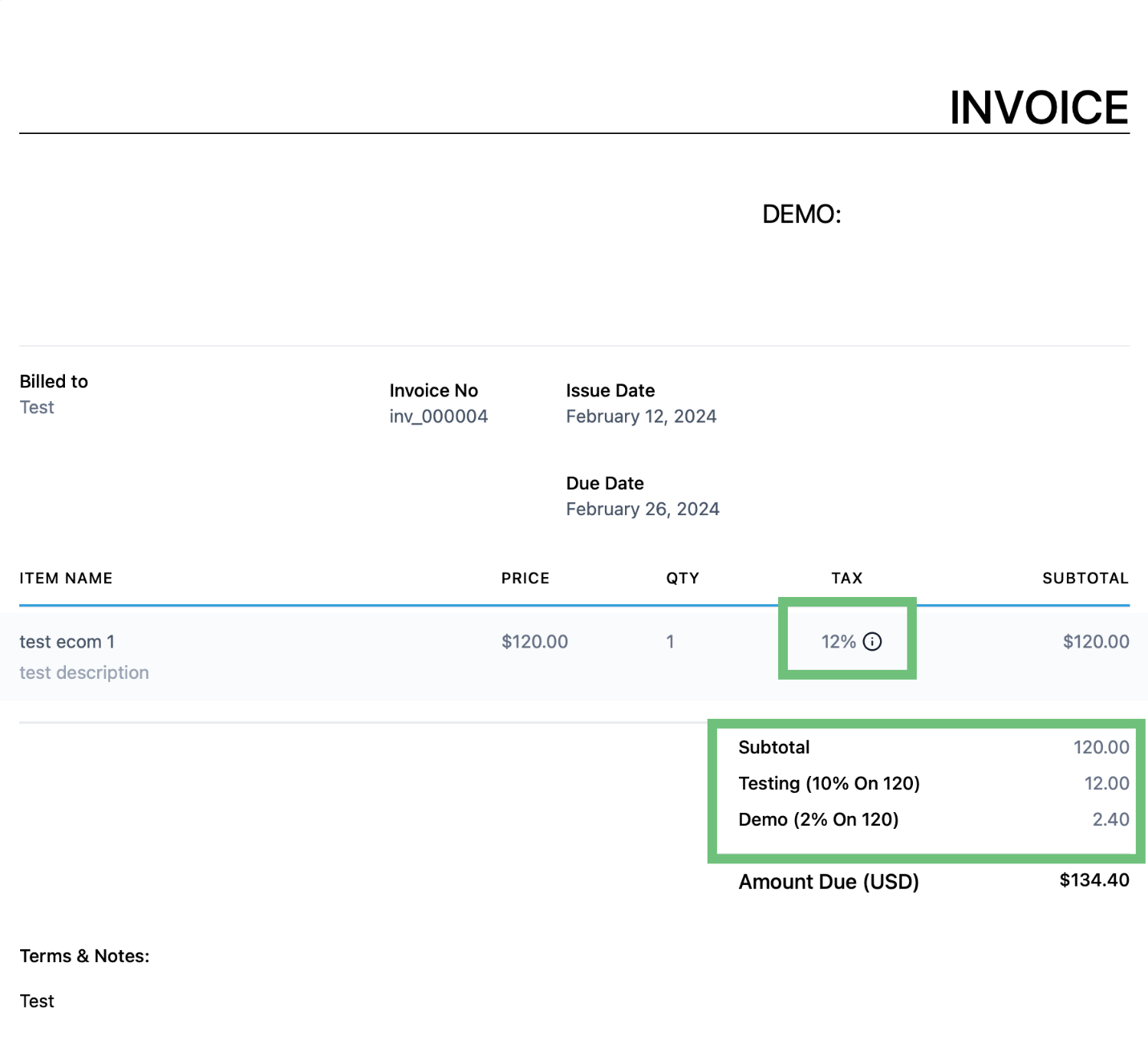The image size is (1148, 1064).
Task: Click Demo (2% On 120) tax line
Action: coord(818,819)
